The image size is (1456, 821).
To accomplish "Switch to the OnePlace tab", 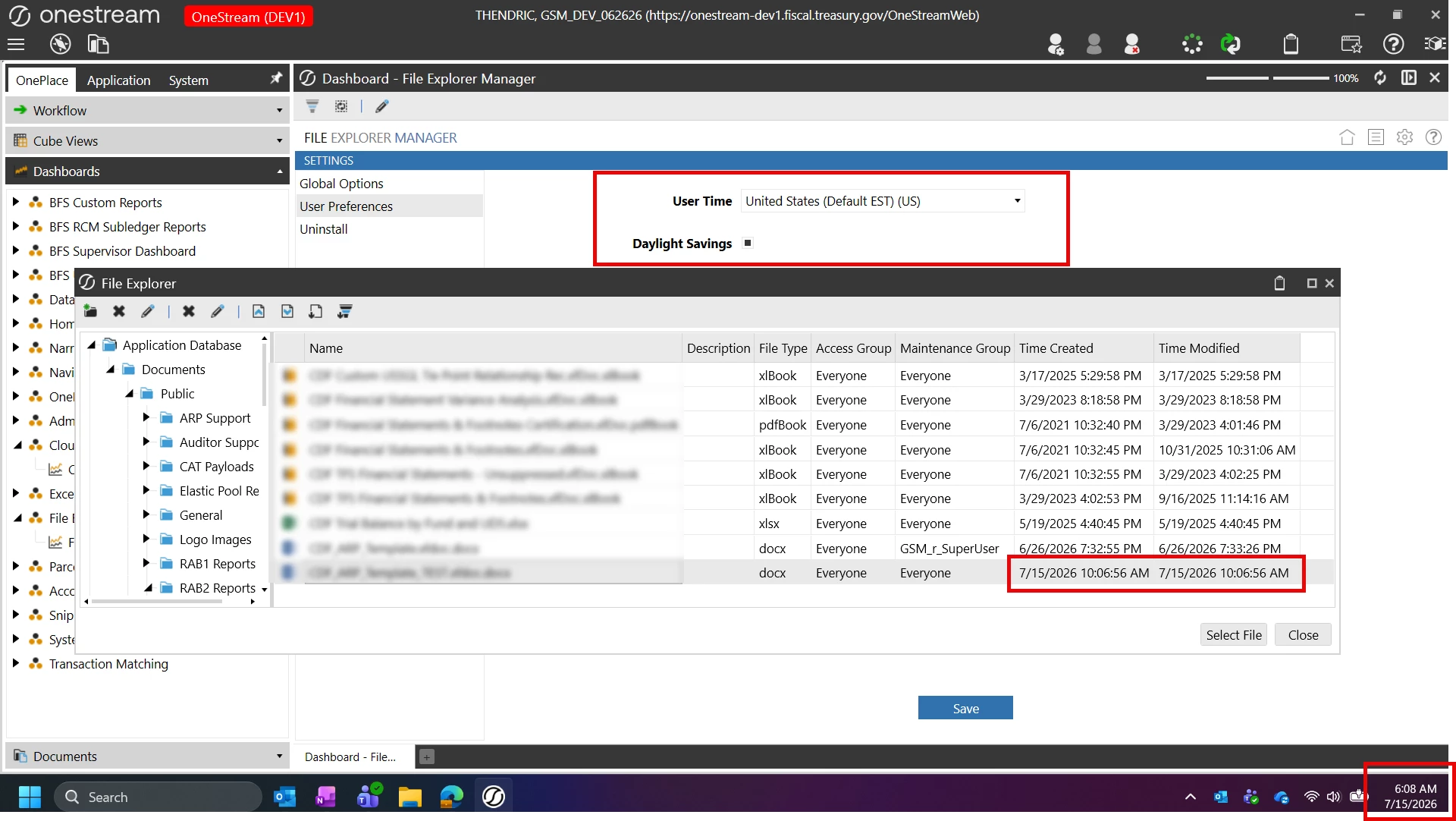I will pos(42,80).
